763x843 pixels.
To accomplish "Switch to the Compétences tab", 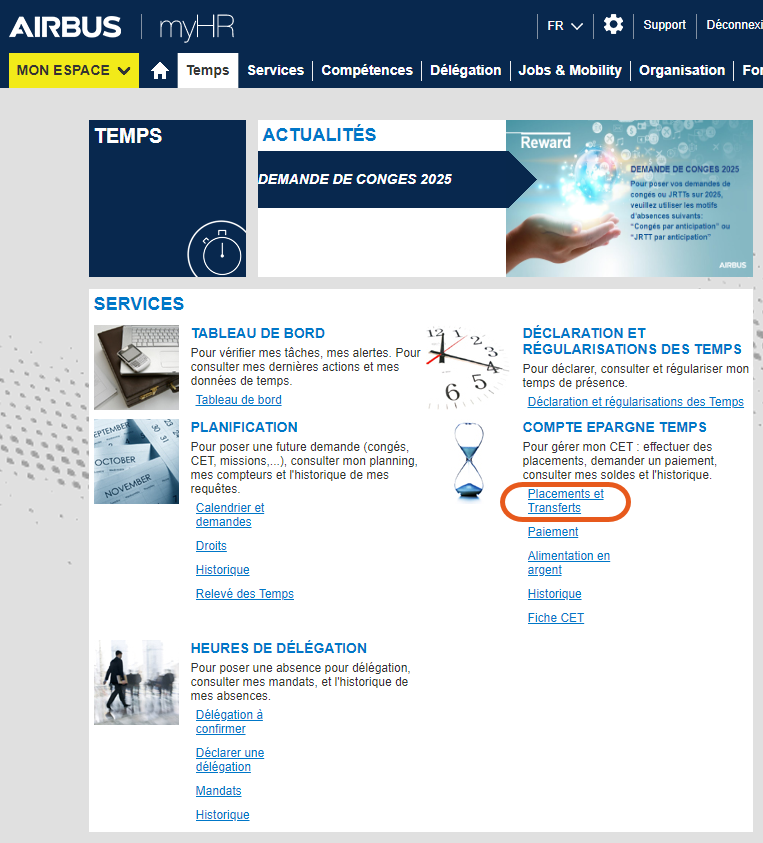I will point(367,70).
